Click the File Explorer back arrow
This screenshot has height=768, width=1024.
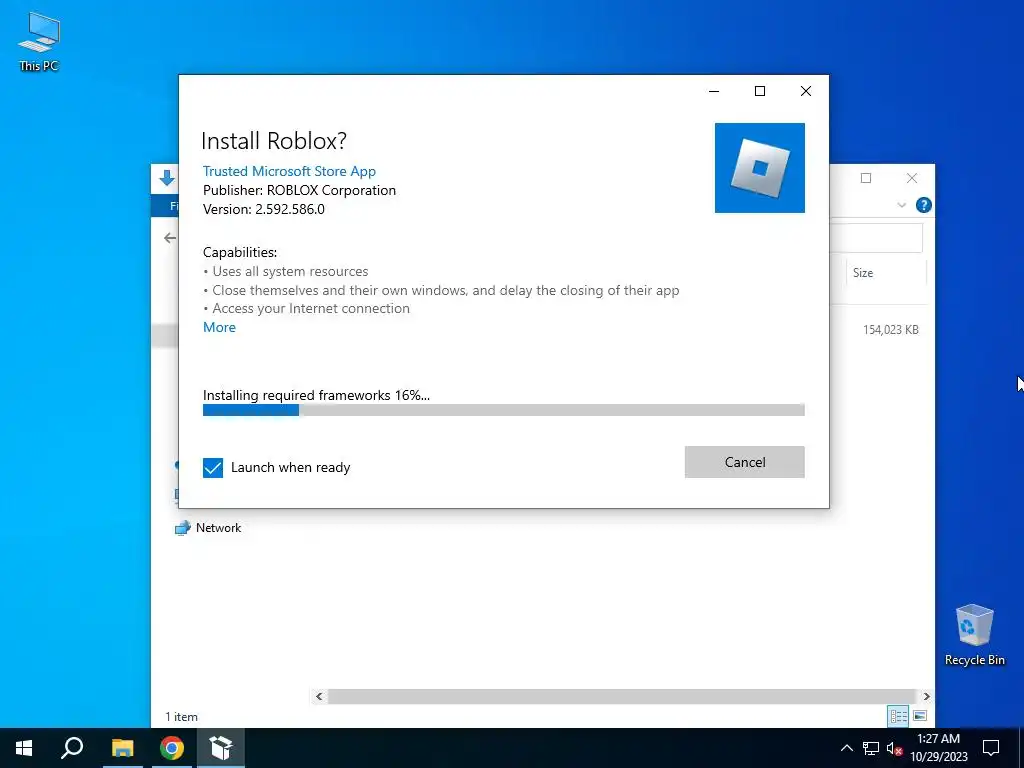click(x=170, y=238)
